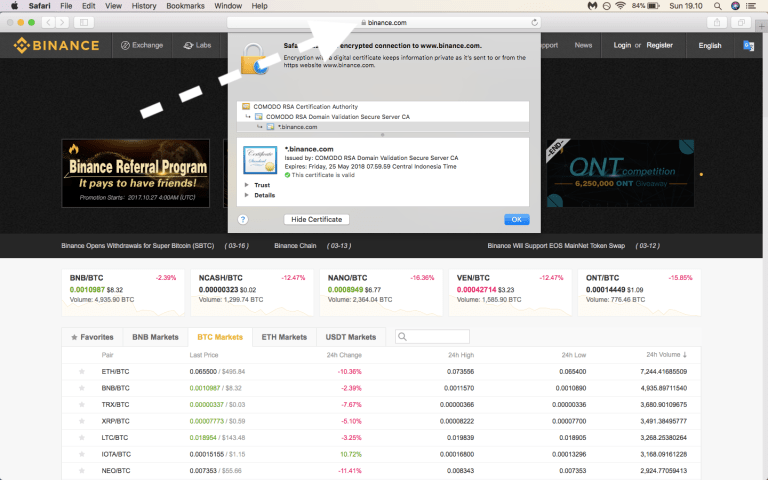Click the Register link
Viewport: 768px width, 480px height.
click(659, 45)
